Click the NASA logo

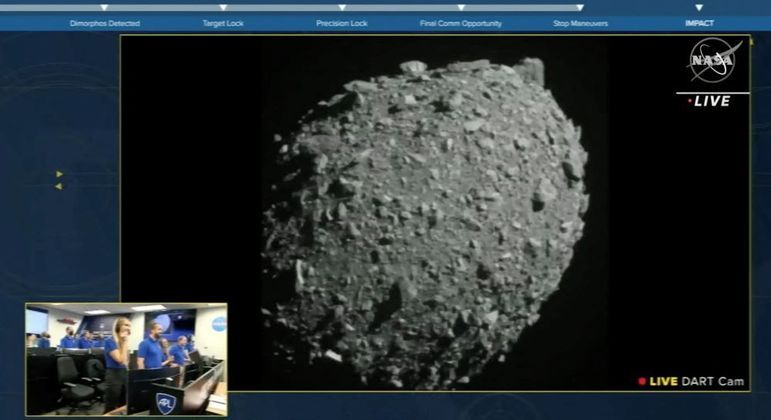(714, 60)
